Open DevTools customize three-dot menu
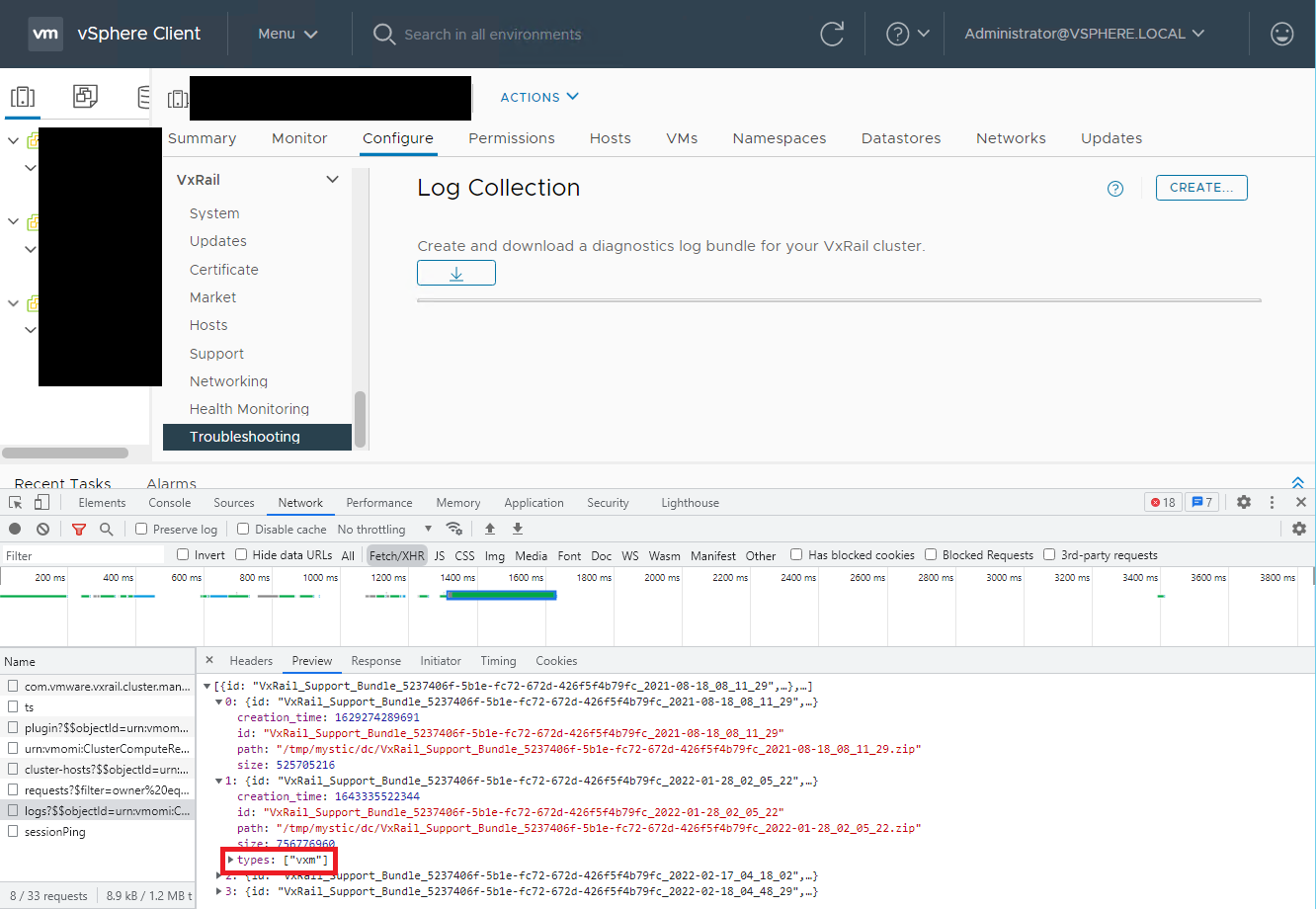The width and height of the screenshot is (1316, 909). [x=1273, y=503]
